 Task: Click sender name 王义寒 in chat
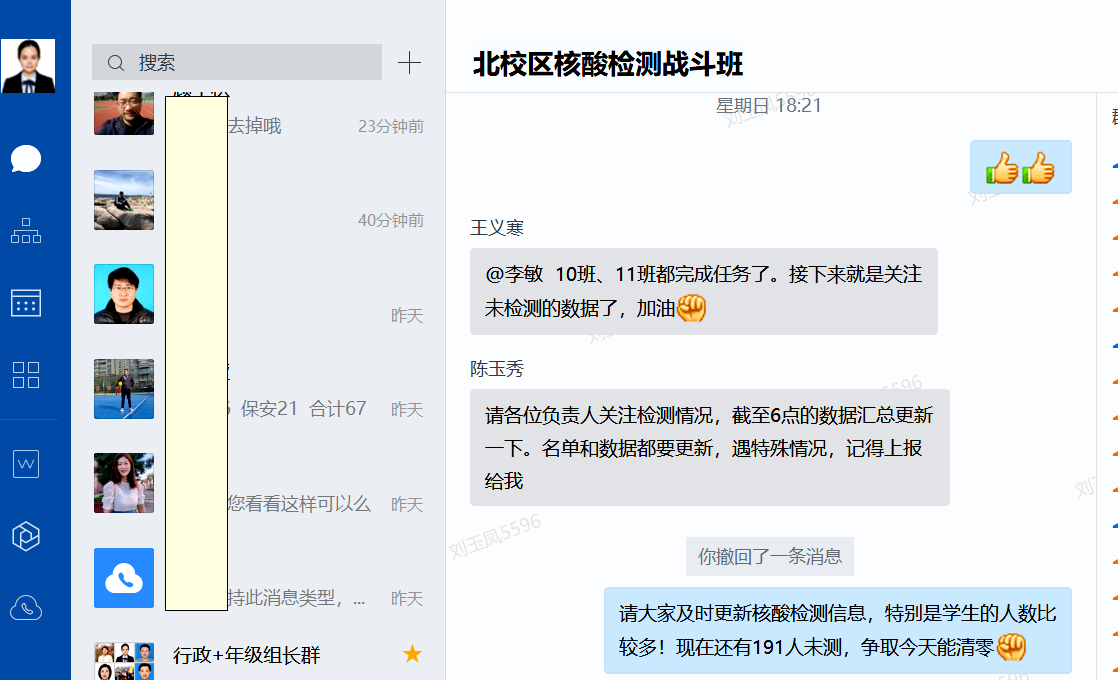497,229
